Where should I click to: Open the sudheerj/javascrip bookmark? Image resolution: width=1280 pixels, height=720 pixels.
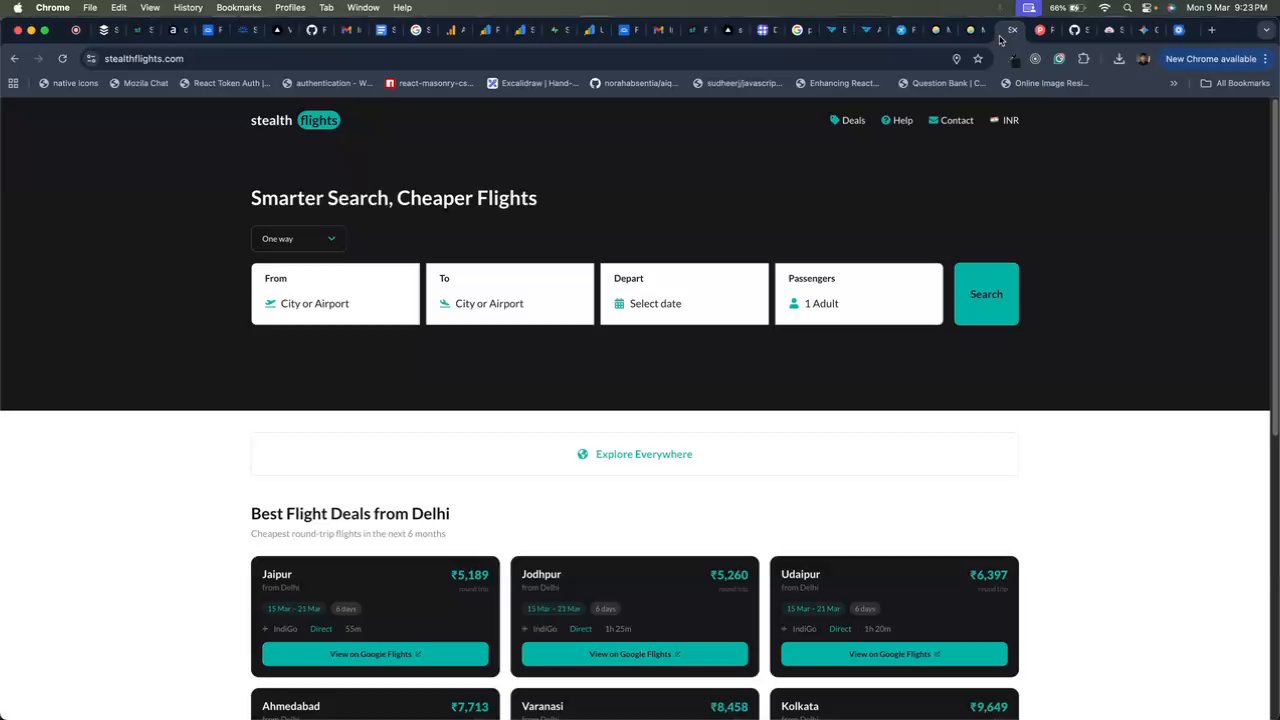[x=738, y=83]
